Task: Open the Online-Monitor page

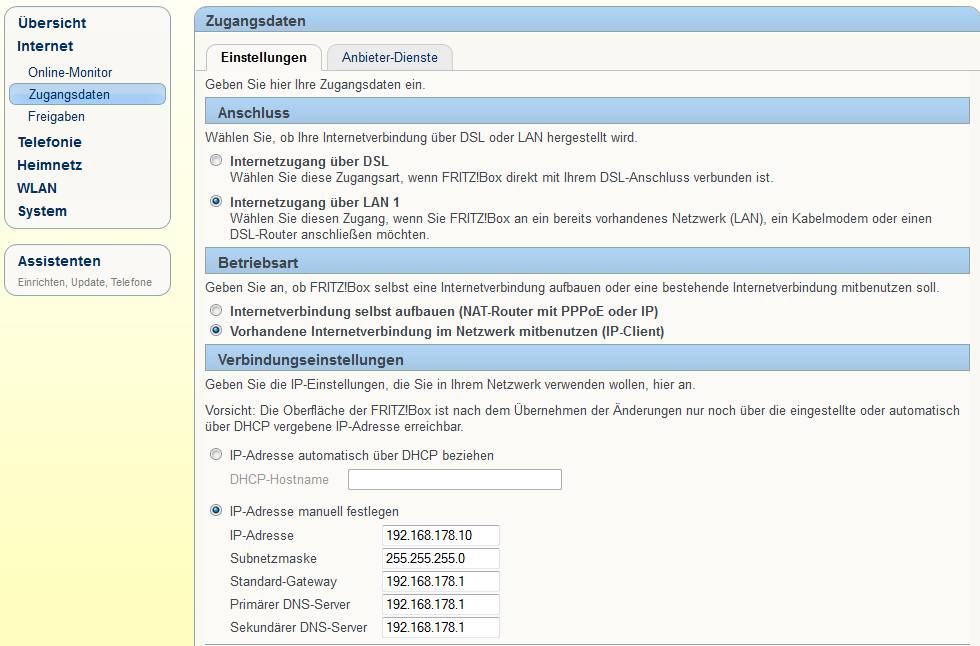Action: click(x=70, y=72)
